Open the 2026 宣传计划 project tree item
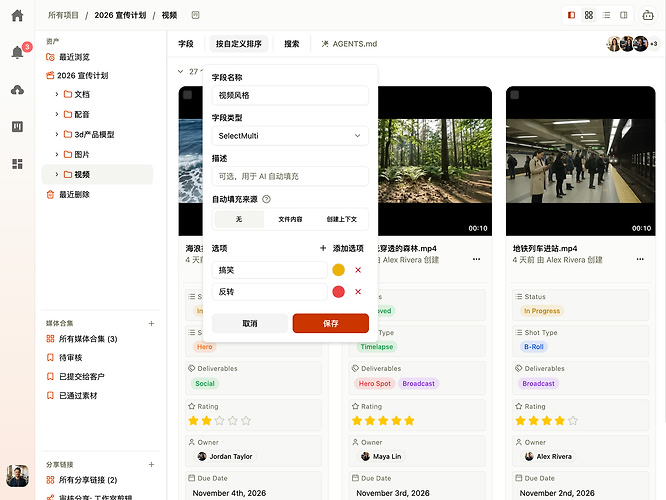Image resolution: width=666 pixels, height=500 pixels. tap(77, 76)
